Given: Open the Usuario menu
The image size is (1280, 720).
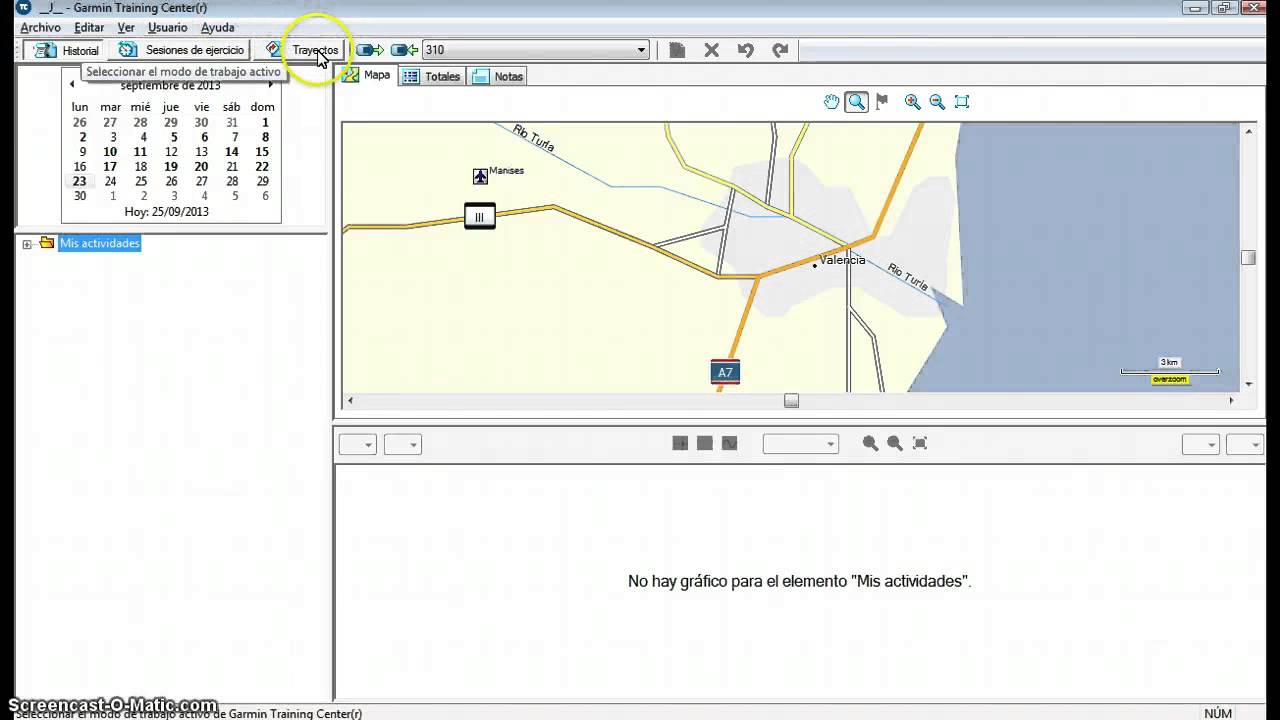Looking at the screenshot, I should [x=168, y=28].
